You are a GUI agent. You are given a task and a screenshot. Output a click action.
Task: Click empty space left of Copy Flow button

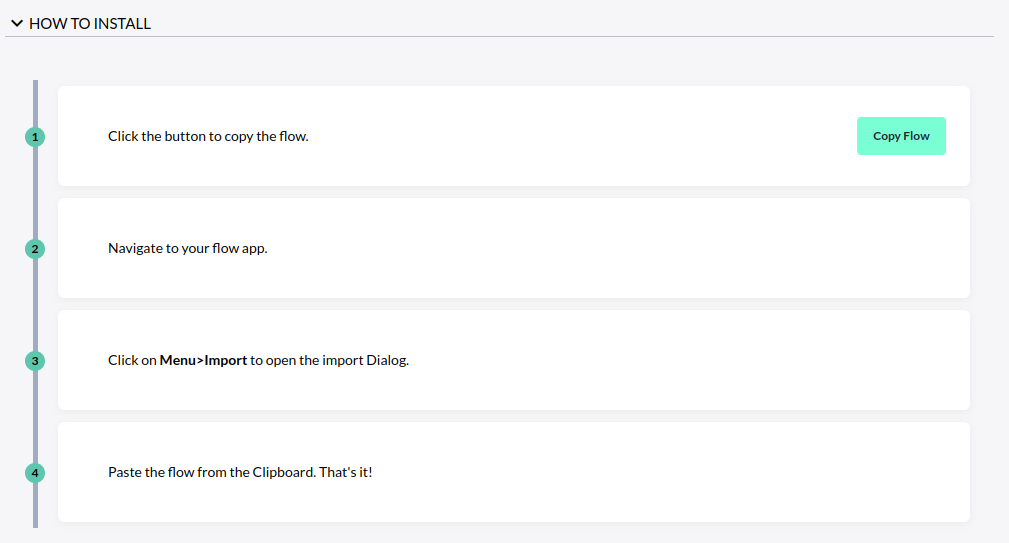600,136
